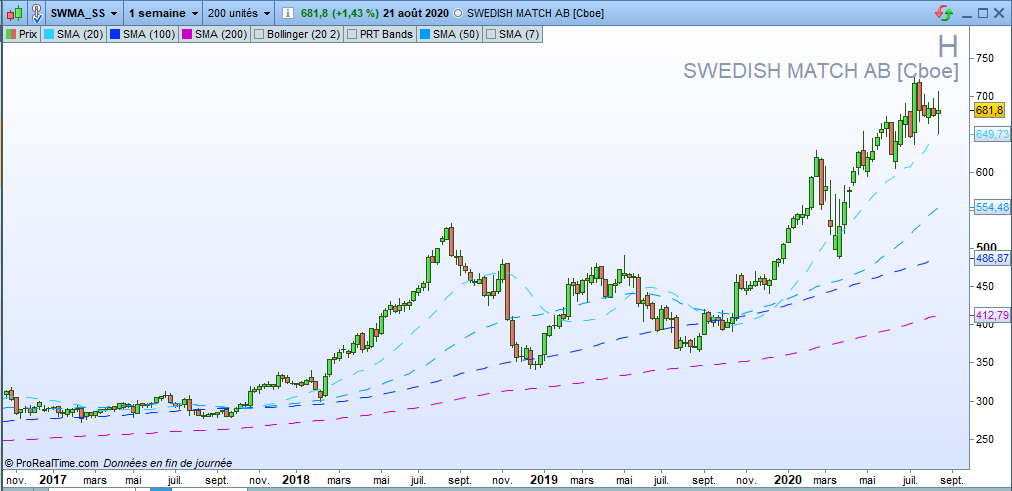This screenshot has height=491, width=1012.
Task: Click the 2020 label on time axis
Action: point(789,481)
